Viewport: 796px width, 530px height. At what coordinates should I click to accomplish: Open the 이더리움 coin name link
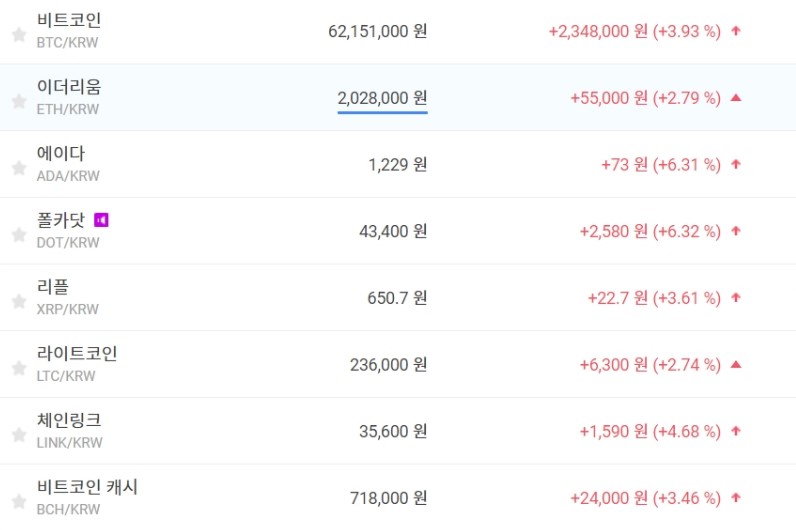pyautogui.click(x=68, y=87)
